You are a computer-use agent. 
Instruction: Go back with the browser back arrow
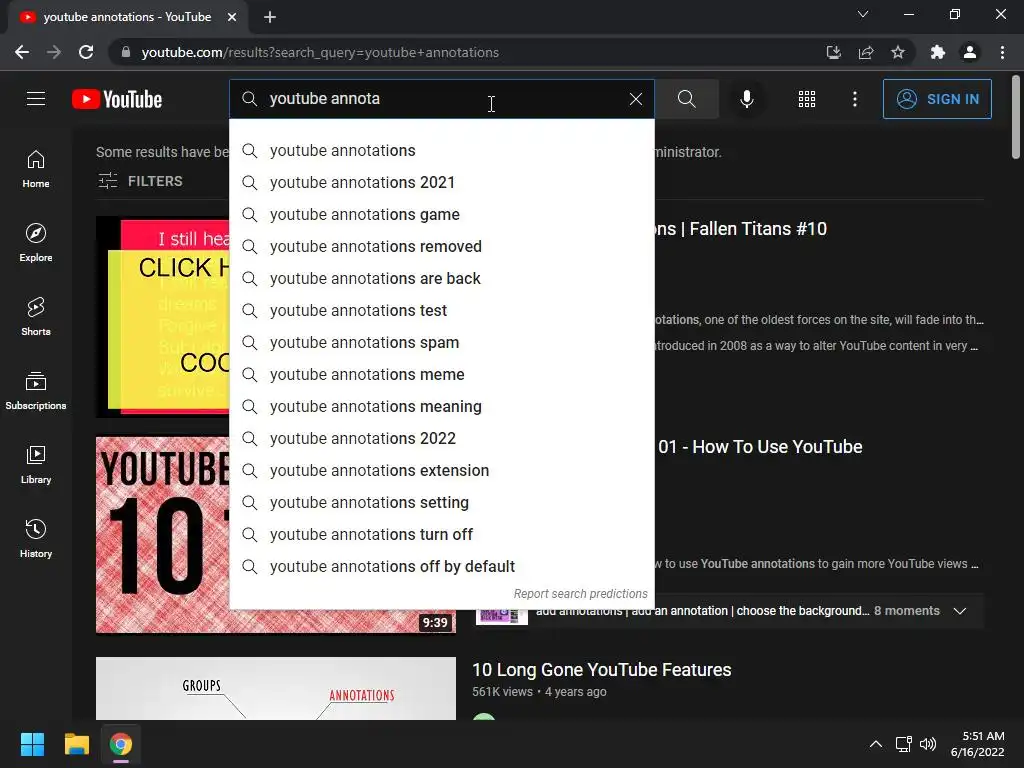pos(22,52)
